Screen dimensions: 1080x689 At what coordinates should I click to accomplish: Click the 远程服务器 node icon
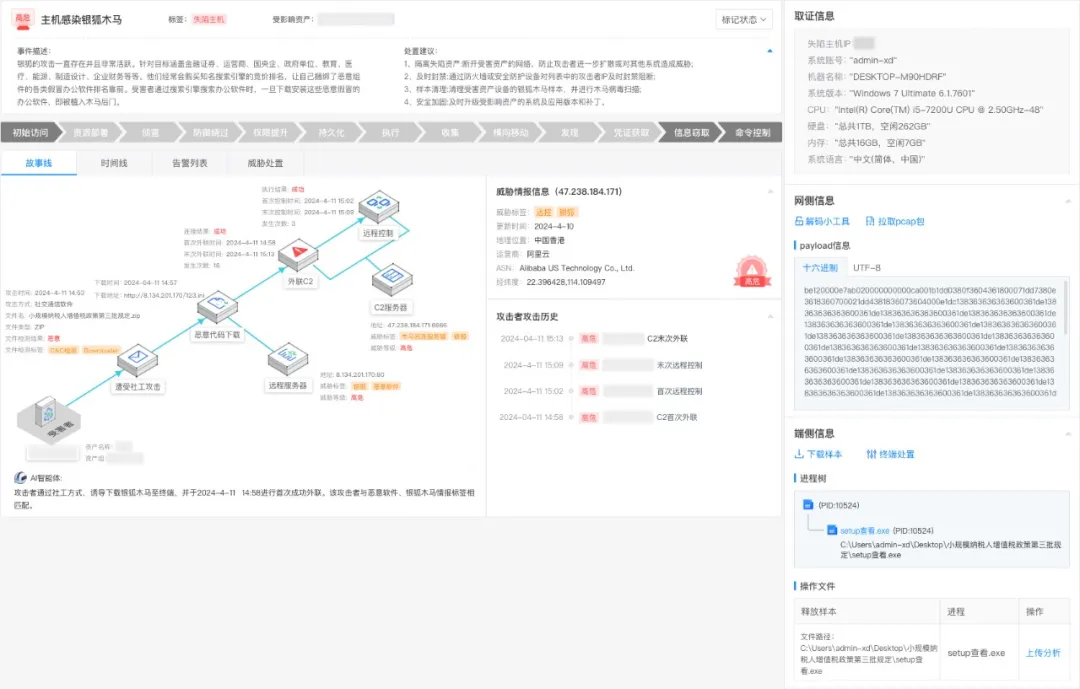pyautogui.click(x=288, y=356)
